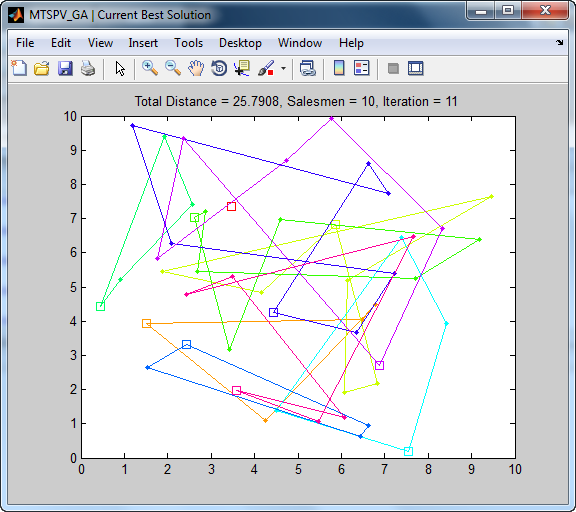Select the Rotate 3D tool
The image size is (576, 512).
tap(219, 68)
